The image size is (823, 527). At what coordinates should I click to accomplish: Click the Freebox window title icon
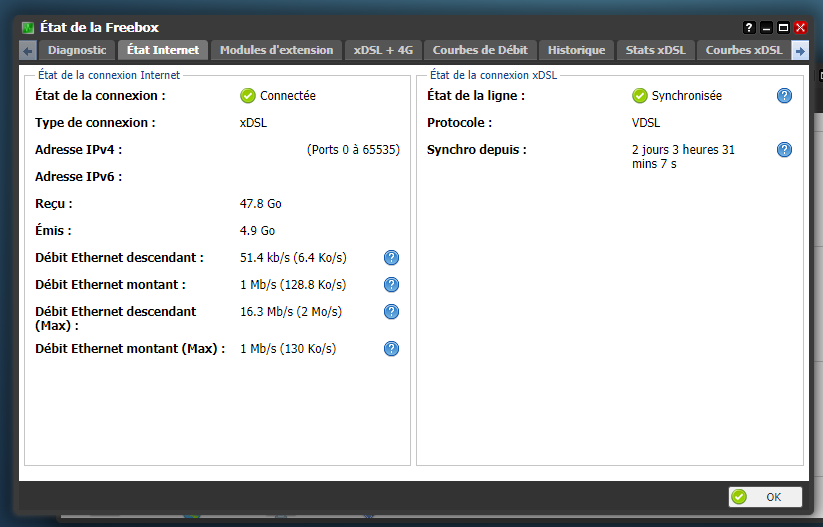click(28, 27)
